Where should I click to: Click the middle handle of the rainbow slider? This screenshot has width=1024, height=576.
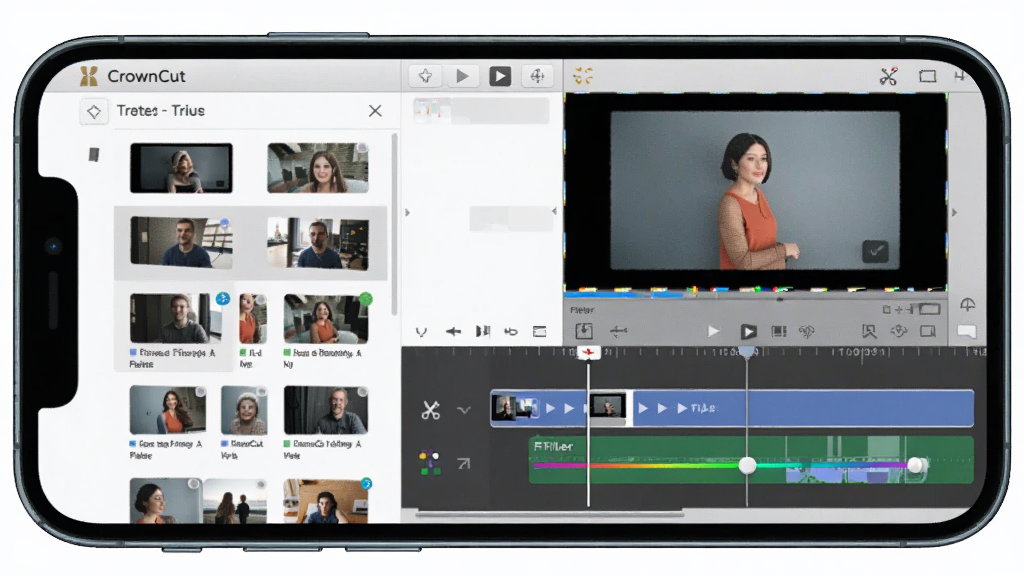point(747,465)
